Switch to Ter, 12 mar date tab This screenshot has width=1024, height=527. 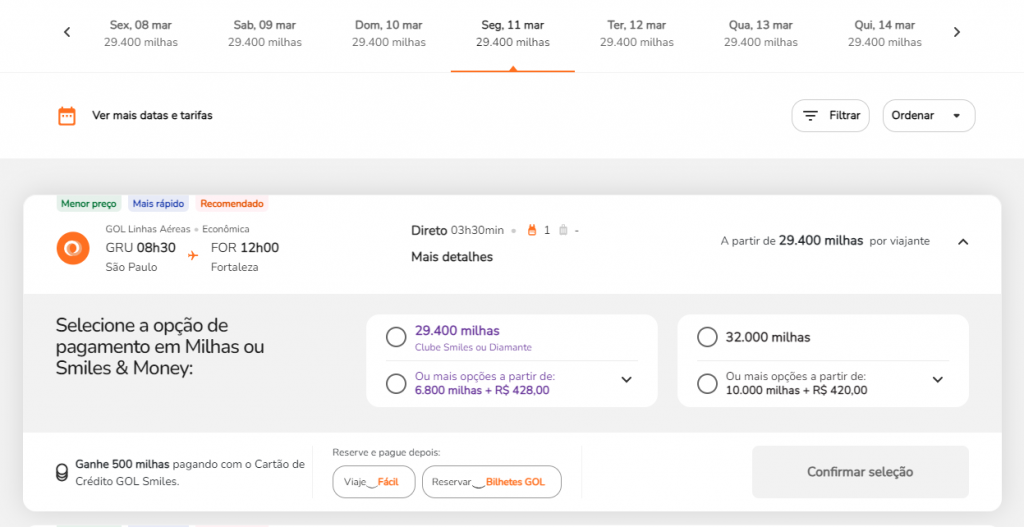pyautogui.click(x=636, y=33)
